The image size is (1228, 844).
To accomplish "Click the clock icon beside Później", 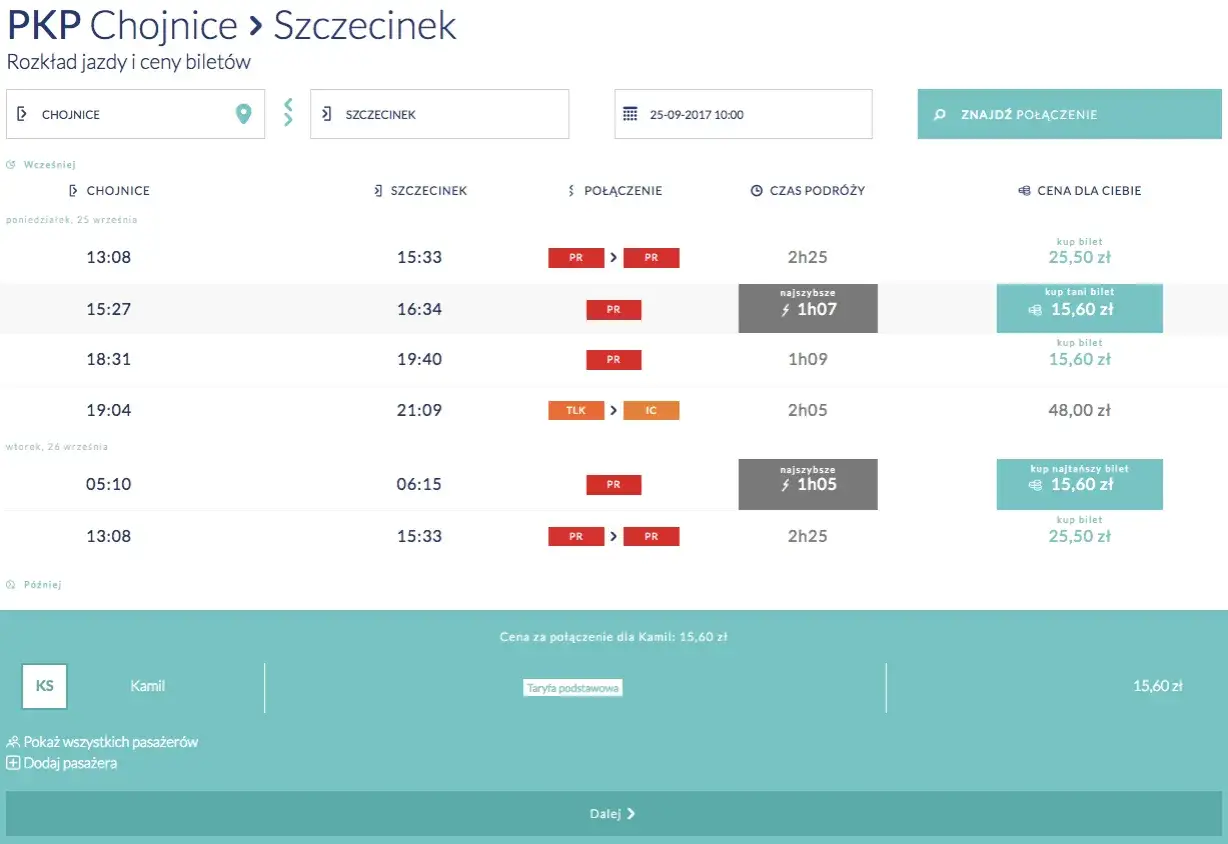I will point(11,585).
